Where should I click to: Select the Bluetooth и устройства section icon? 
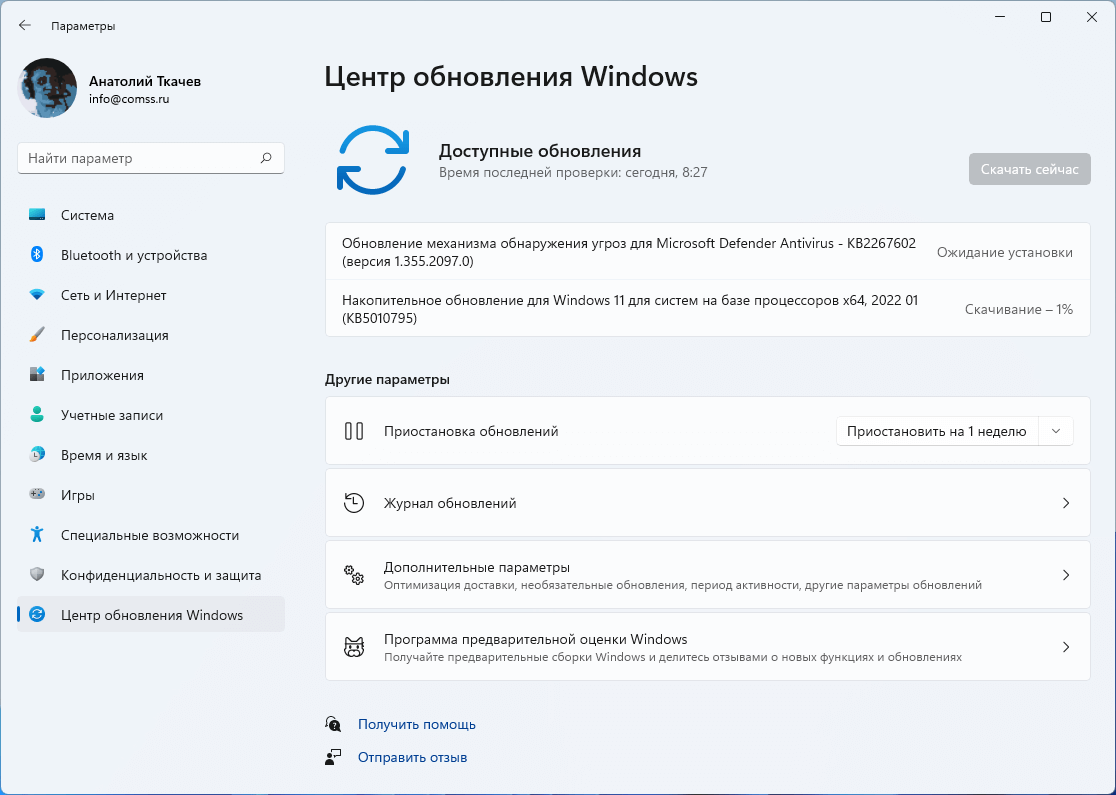[35, 255]
